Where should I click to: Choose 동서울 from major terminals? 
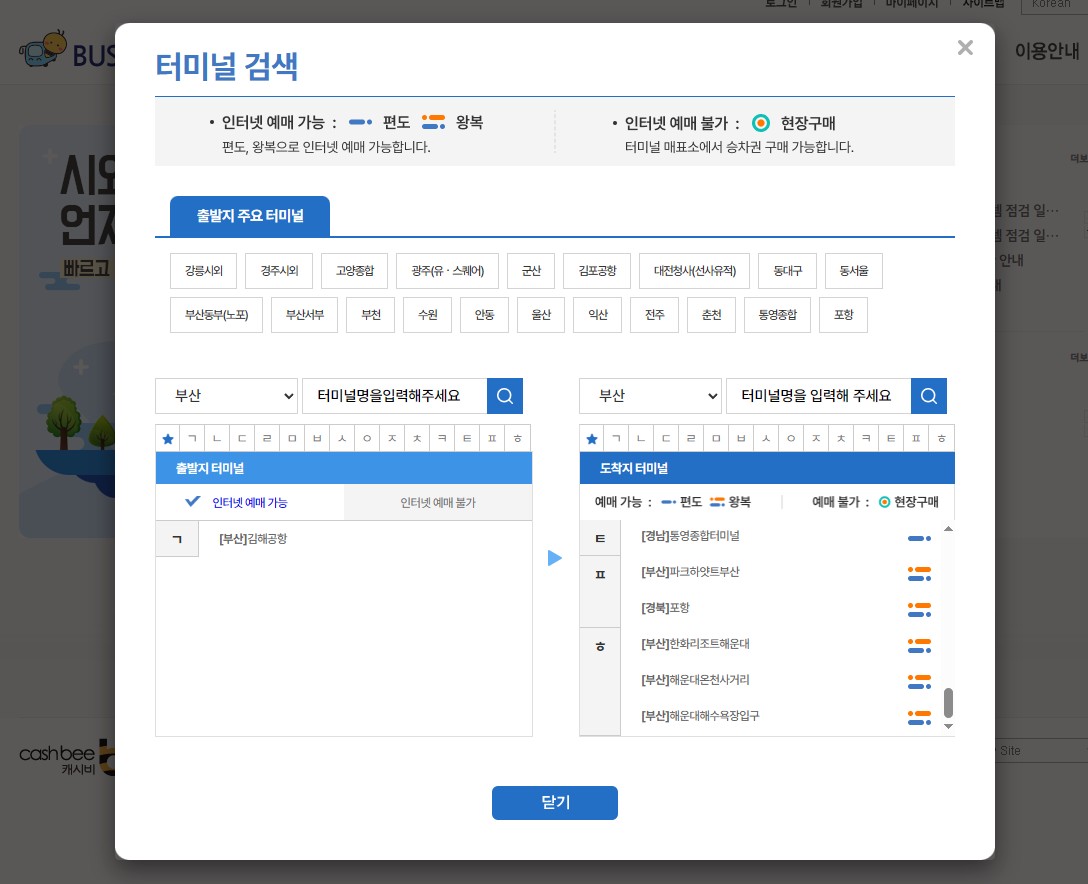[854, 271]
